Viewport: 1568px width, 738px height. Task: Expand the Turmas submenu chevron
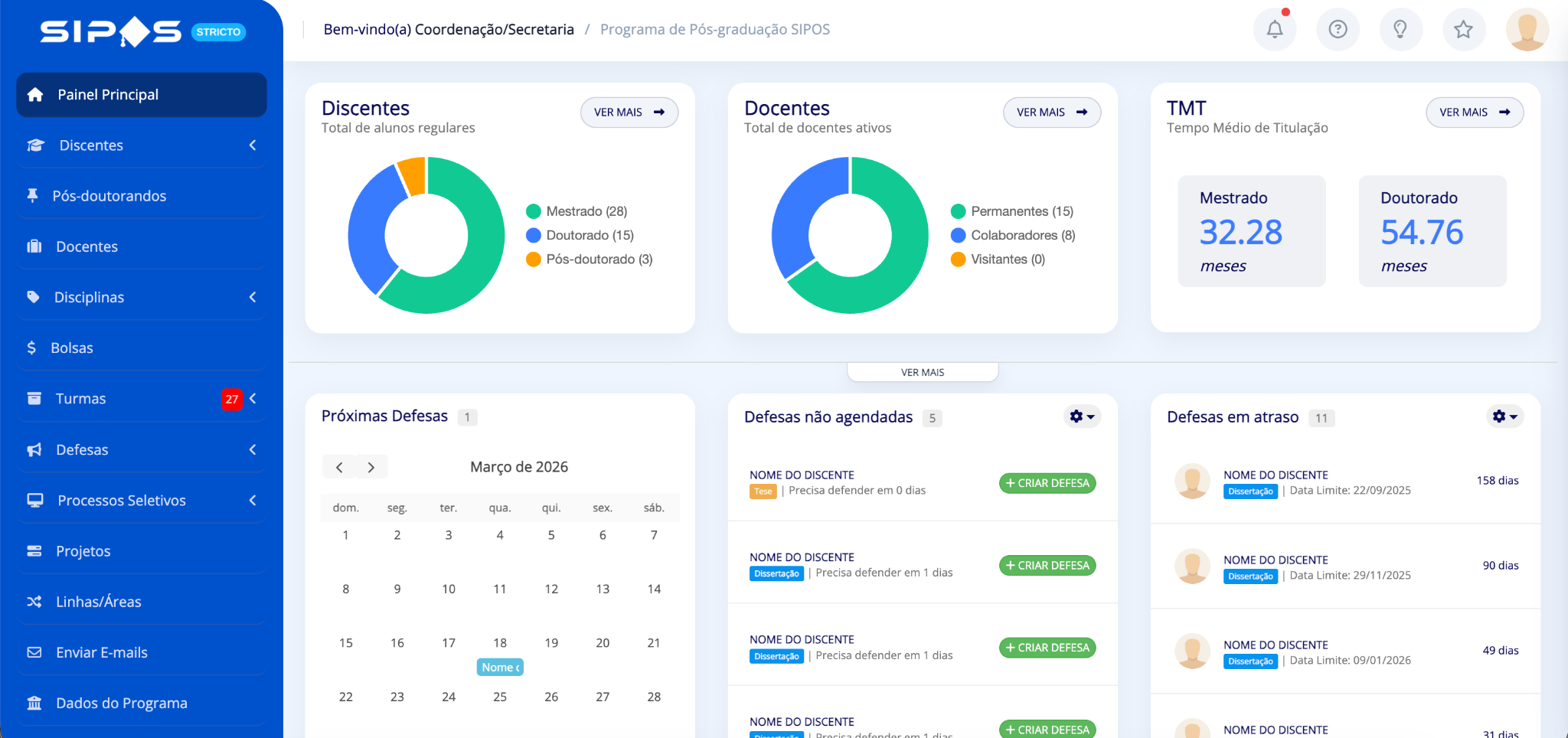[x=253, y=398]
